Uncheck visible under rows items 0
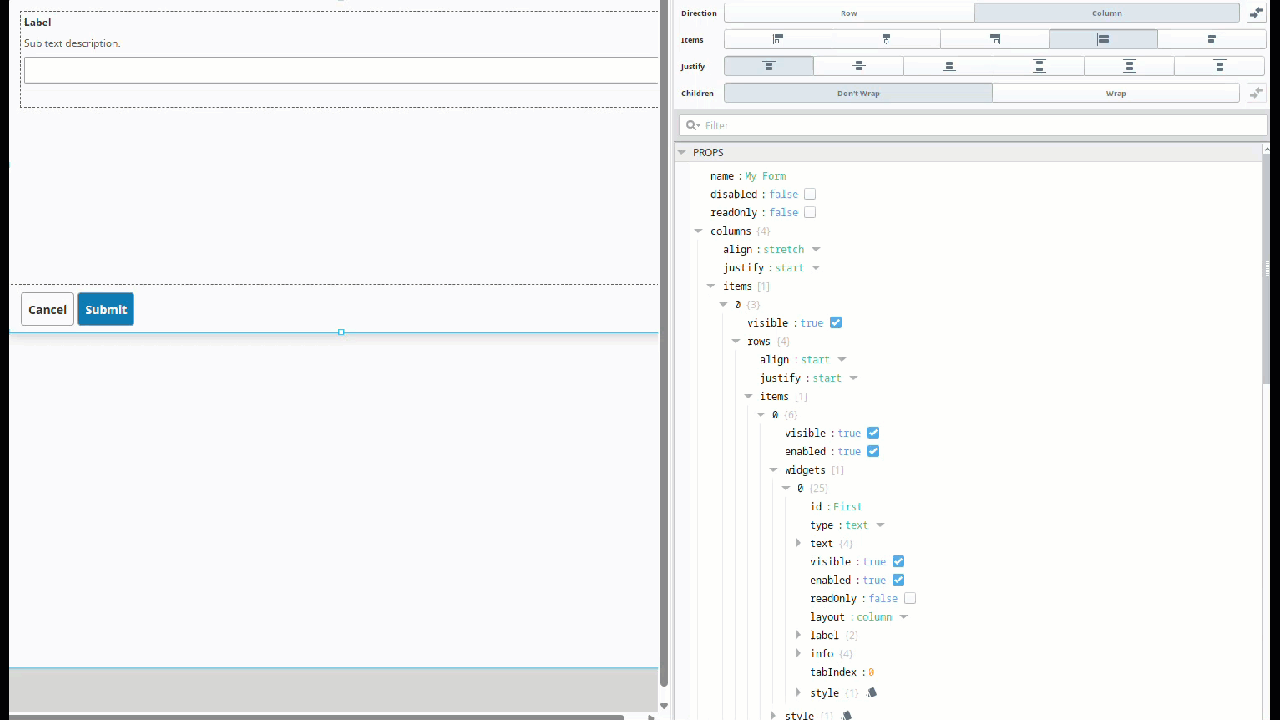1280x720 pixels. click(873, 433)
